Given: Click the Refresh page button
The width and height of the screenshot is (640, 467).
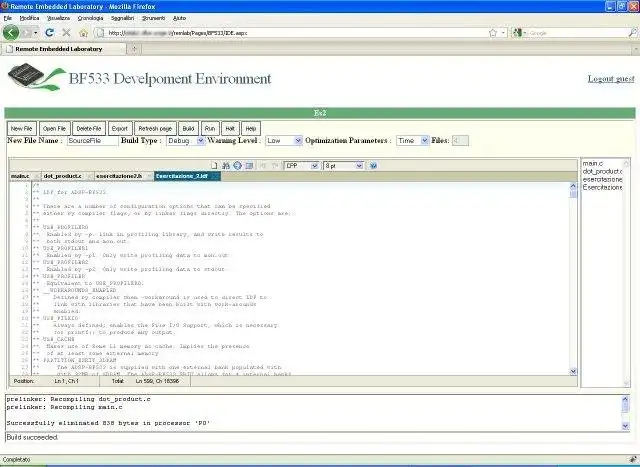Looking at the screenshot, I should tap(155, 128).
